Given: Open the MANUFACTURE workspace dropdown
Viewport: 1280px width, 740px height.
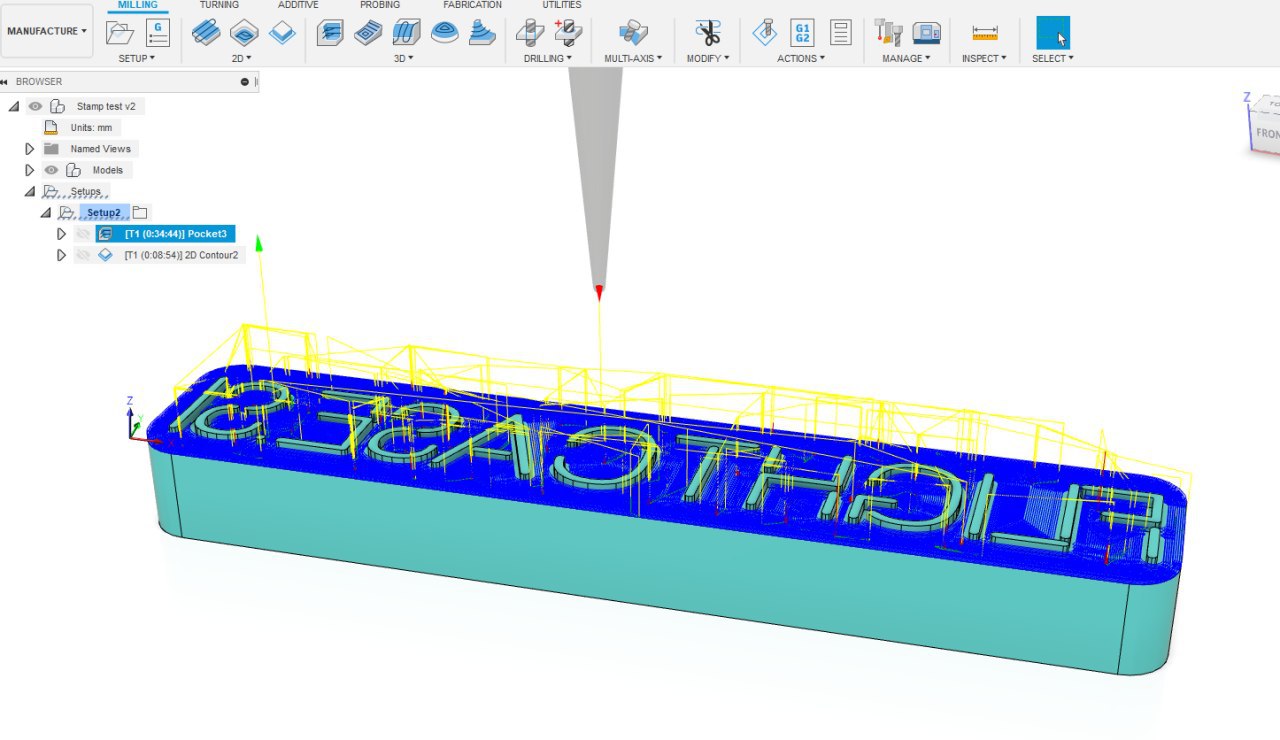Looking at the screenshot, I should [x=47, y=31].
